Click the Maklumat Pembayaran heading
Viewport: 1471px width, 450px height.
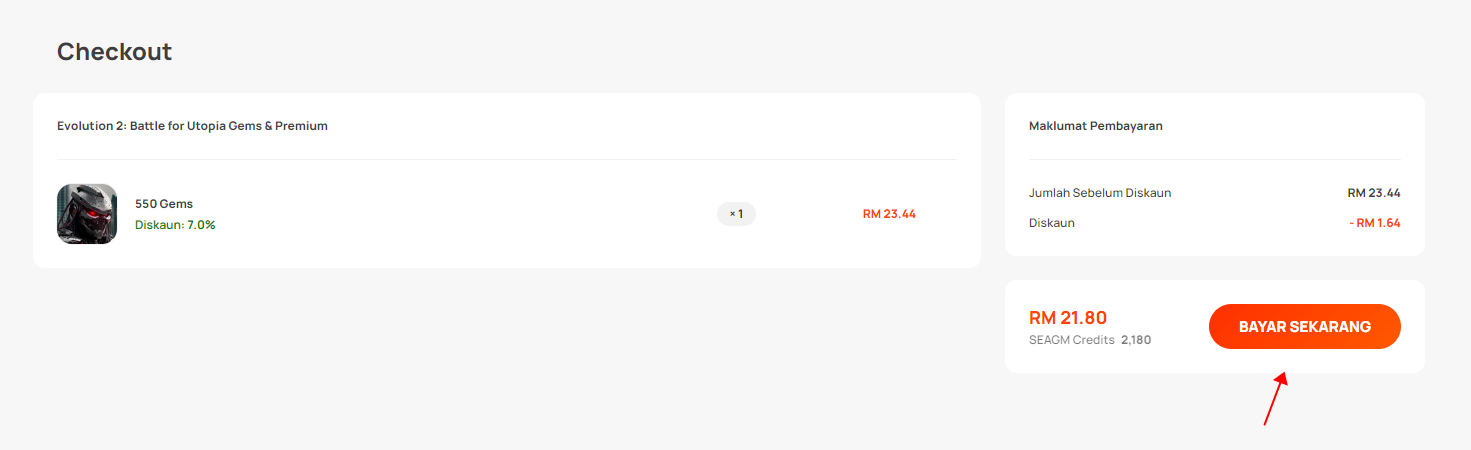(x=1096, y=126)
